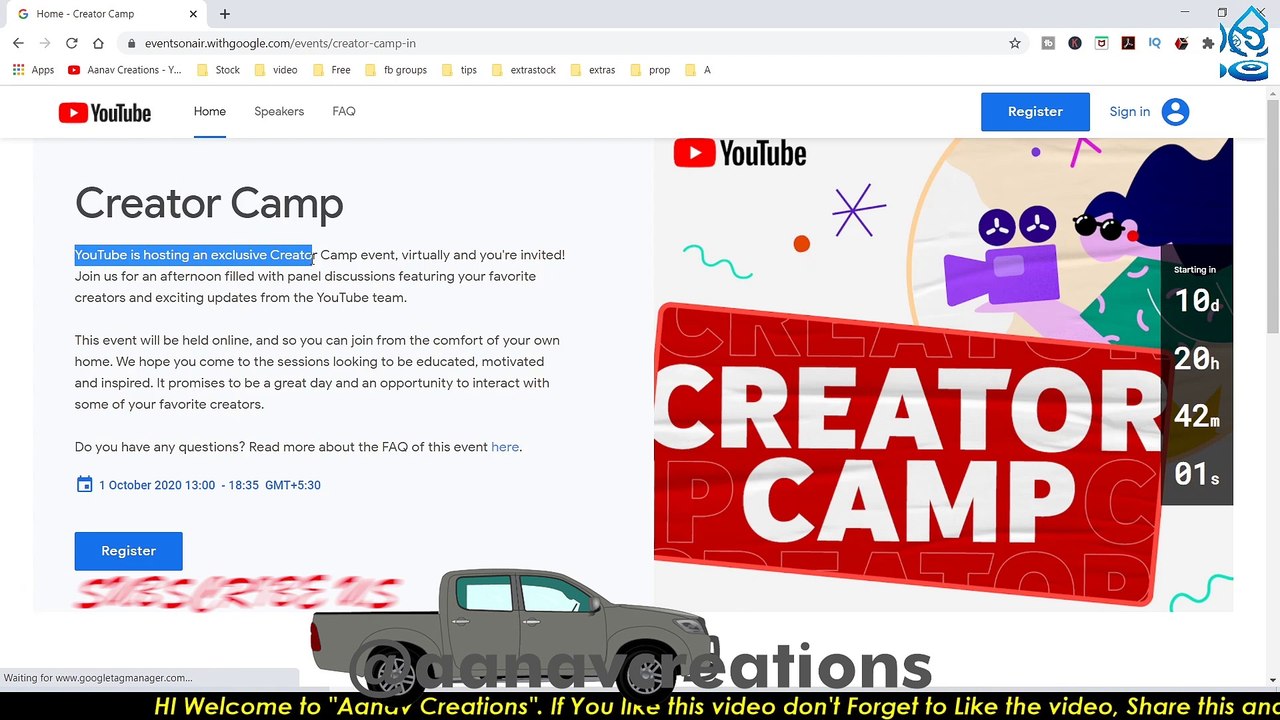1280x720 pixels.
Task: Open the fb groups bookmarks folder
Action: coord(396,70)
